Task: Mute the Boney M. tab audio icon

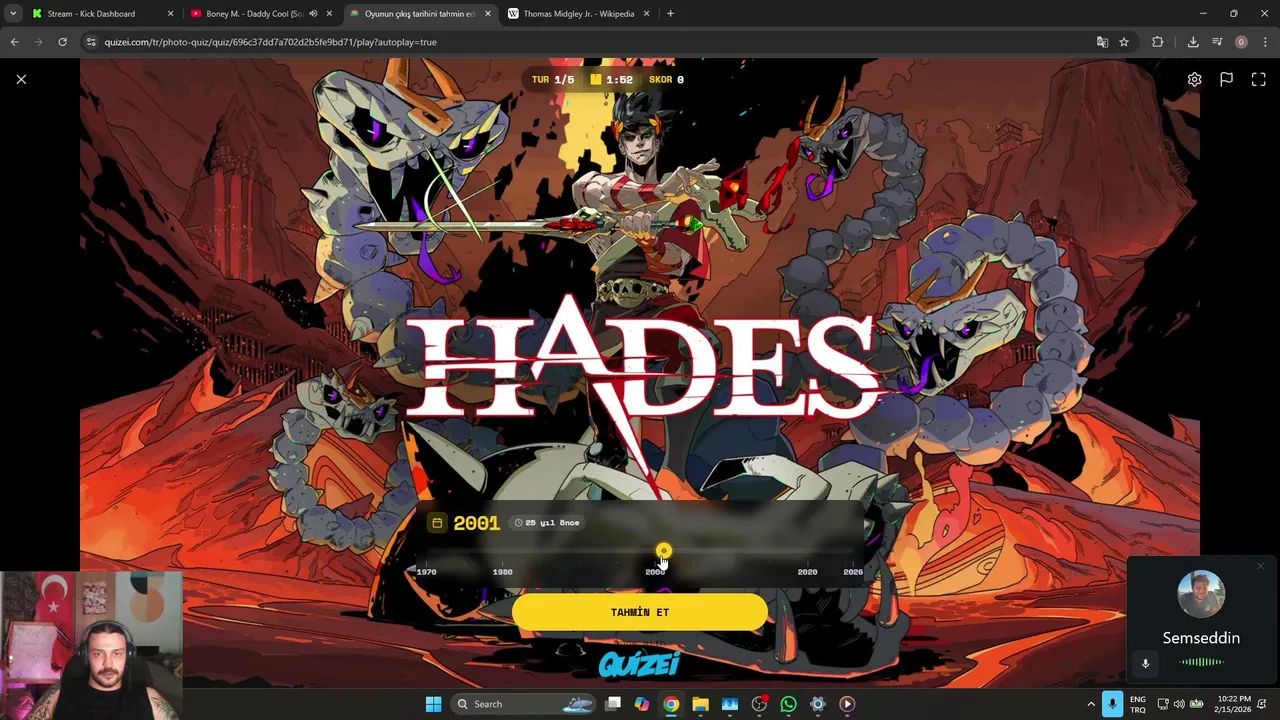Action: (x=313, y=14)
